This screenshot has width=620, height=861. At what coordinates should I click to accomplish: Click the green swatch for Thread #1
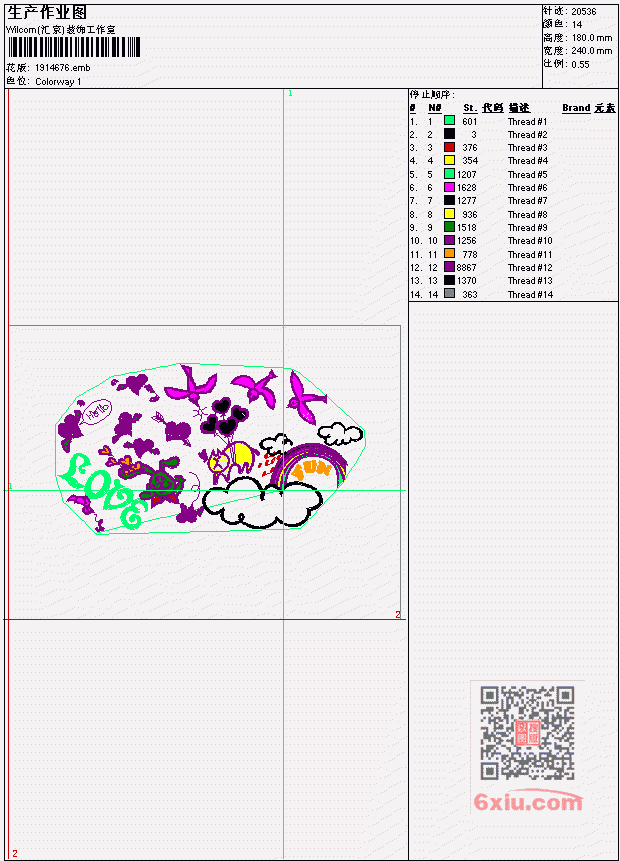pyautogui.click(x=449, y=121)
